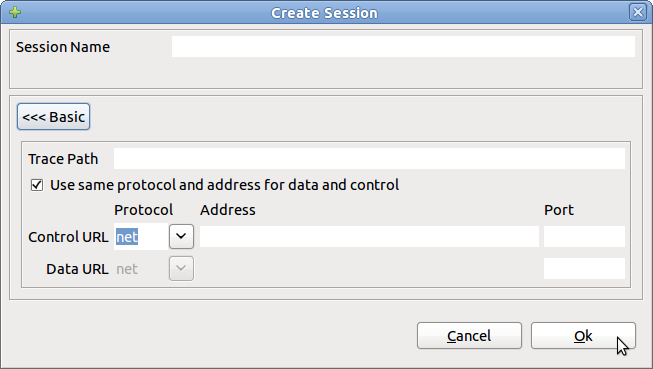
Task: Focus the Session Name text field
Action: pyautogui.click(x=403, y=46)
